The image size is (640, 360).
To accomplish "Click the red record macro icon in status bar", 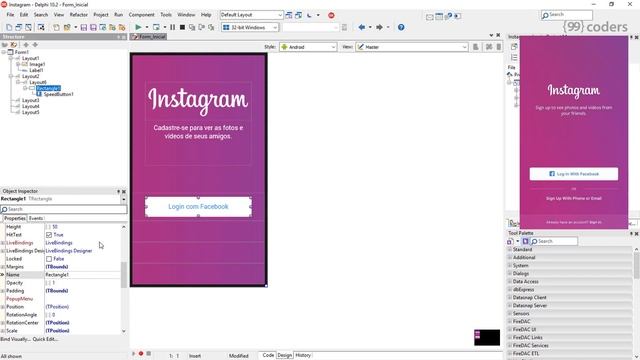I will (141, 353).
